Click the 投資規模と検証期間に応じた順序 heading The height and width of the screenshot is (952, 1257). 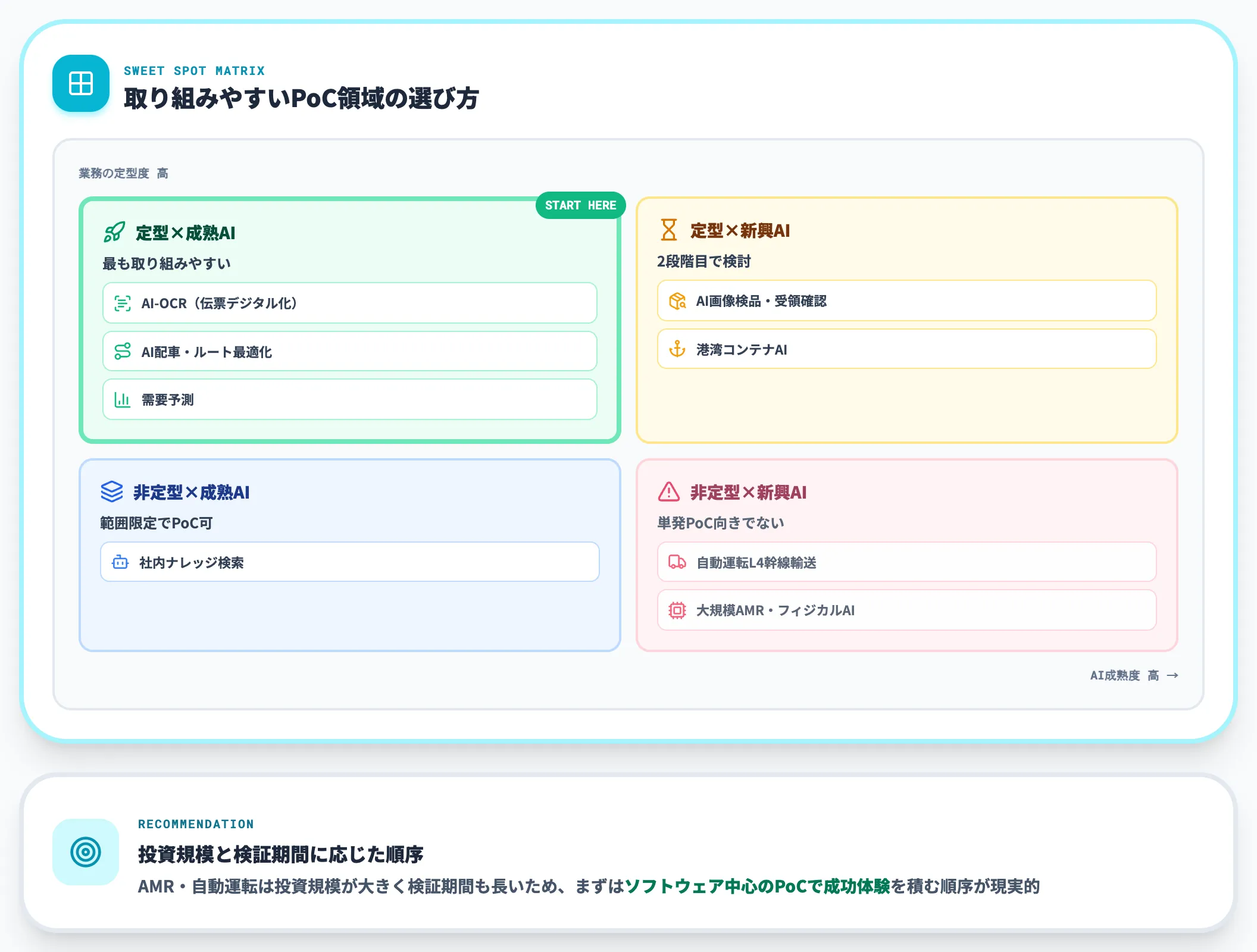click(x=281, y=854)
